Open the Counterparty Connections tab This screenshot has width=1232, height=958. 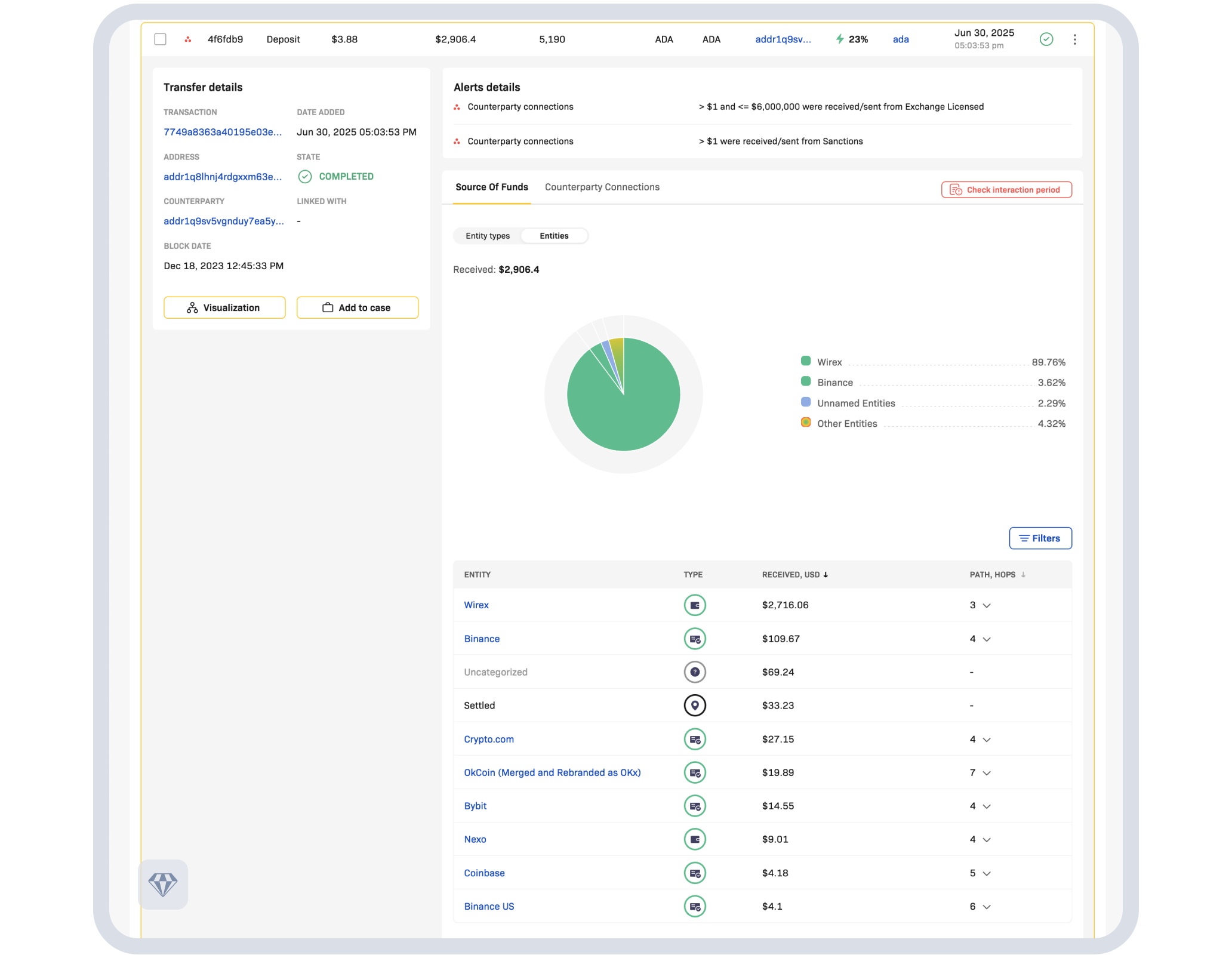coord(602,187)
